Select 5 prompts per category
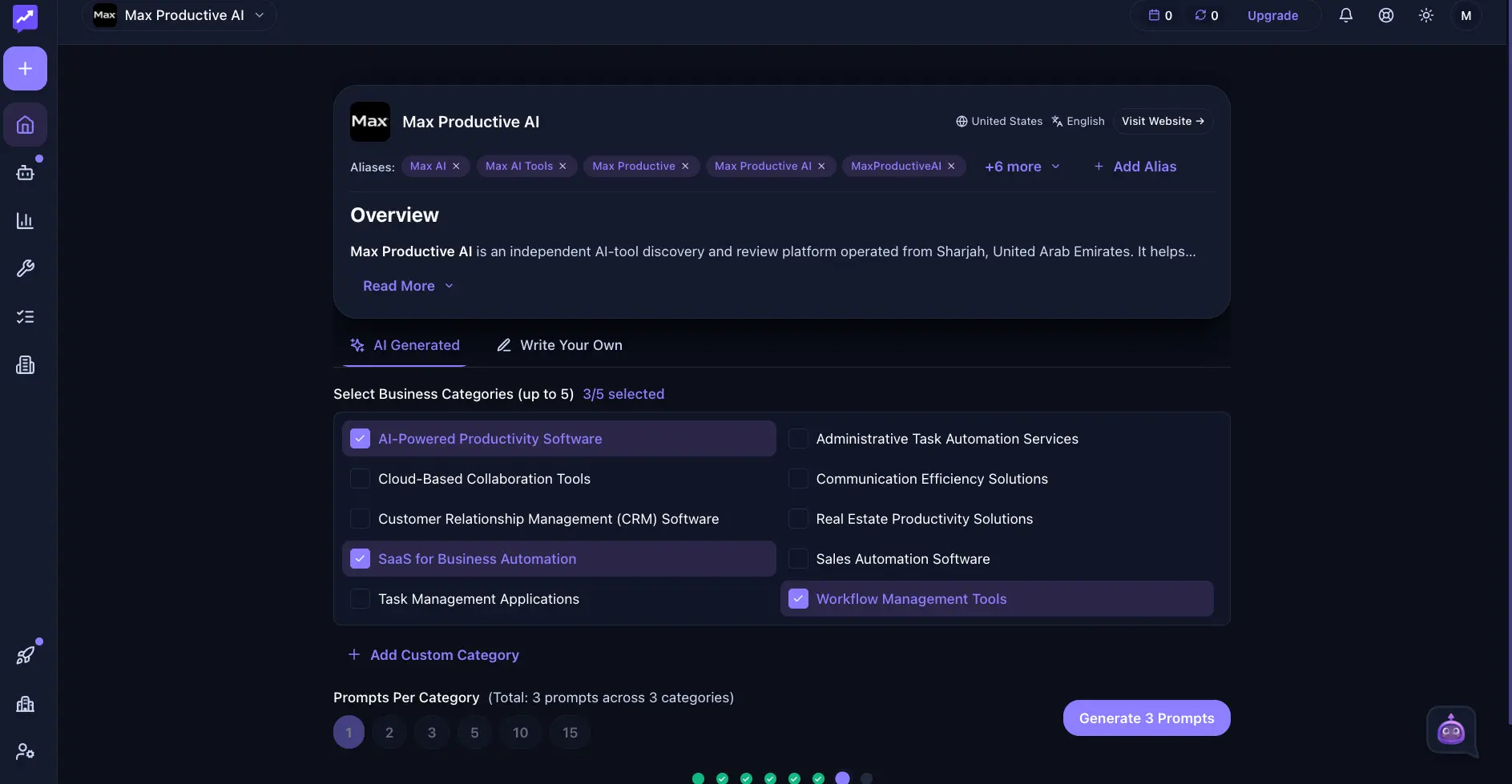The image size is (1512, 784). tap(474, 732)
